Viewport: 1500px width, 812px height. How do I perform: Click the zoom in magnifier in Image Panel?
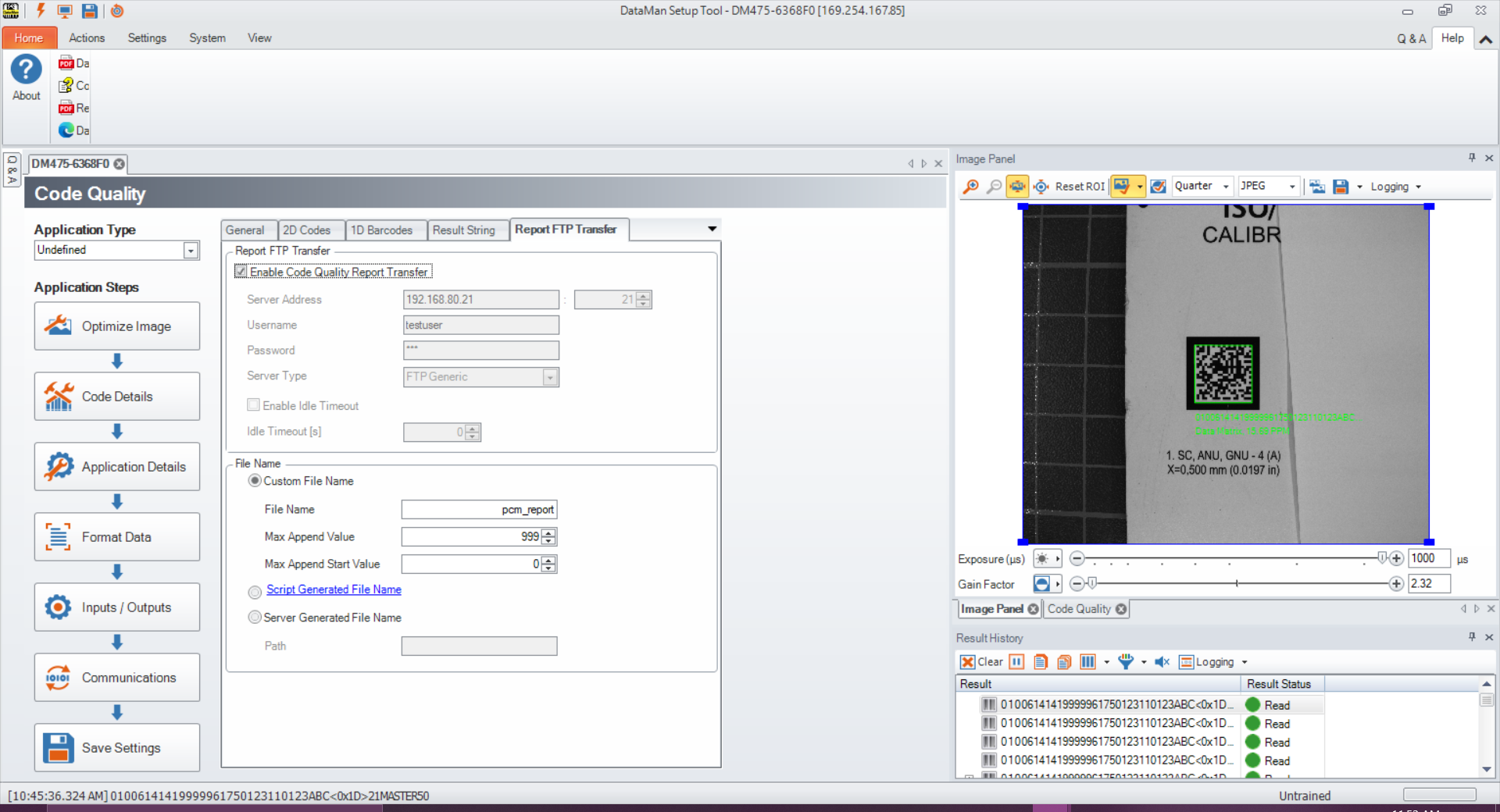[x=970, y=187]
